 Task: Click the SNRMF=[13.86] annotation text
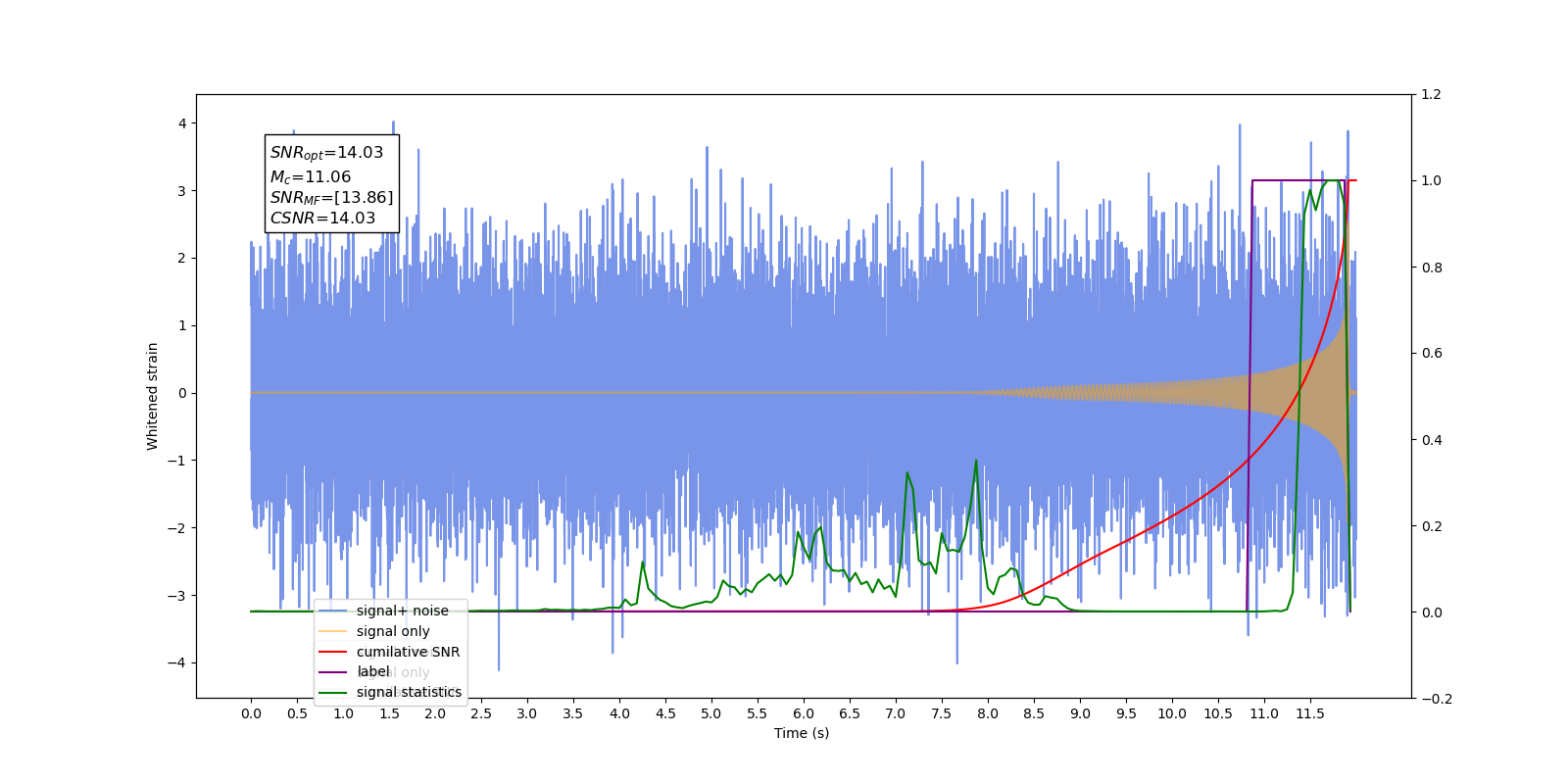coord(331,198)
